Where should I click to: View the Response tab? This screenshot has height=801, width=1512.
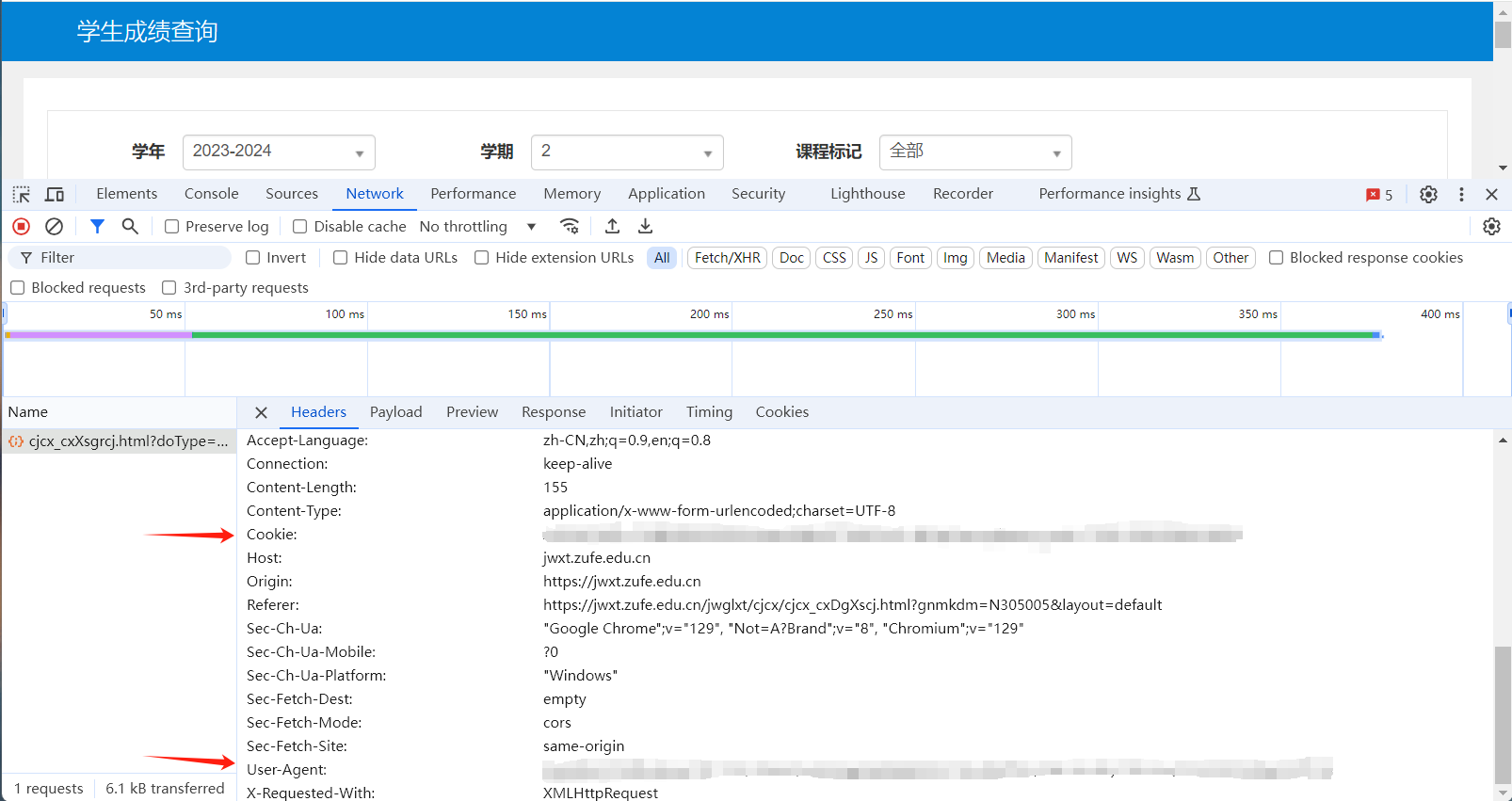point(554,412)
